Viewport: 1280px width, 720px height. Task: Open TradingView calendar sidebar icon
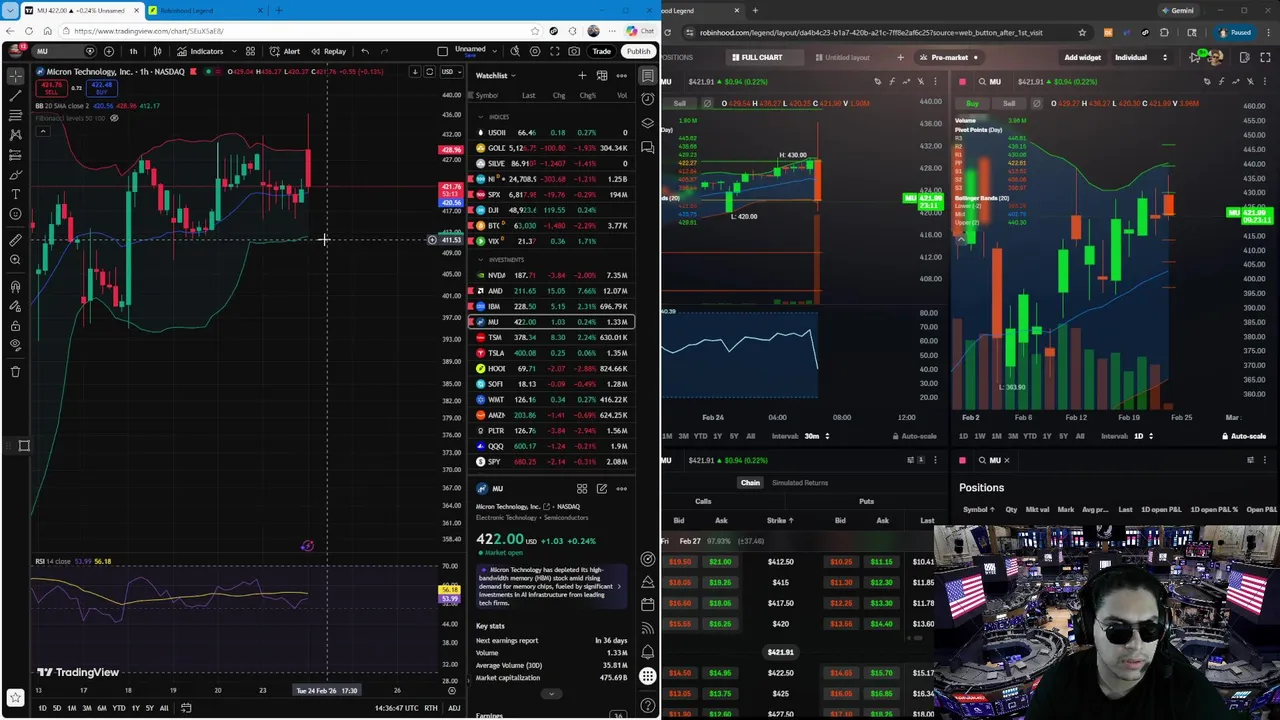(x=648, y=604)
